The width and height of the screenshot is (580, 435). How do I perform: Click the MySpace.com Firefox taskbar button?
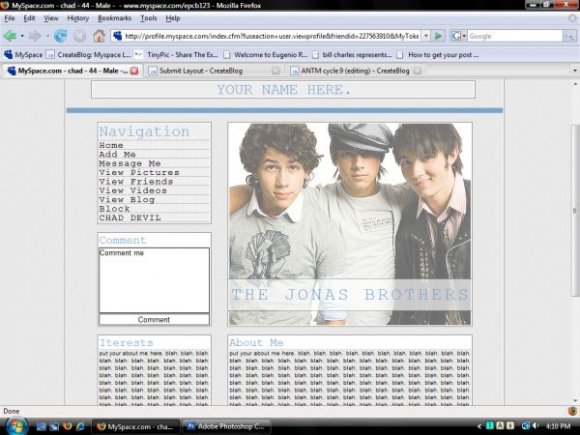[x=136, y=426]
